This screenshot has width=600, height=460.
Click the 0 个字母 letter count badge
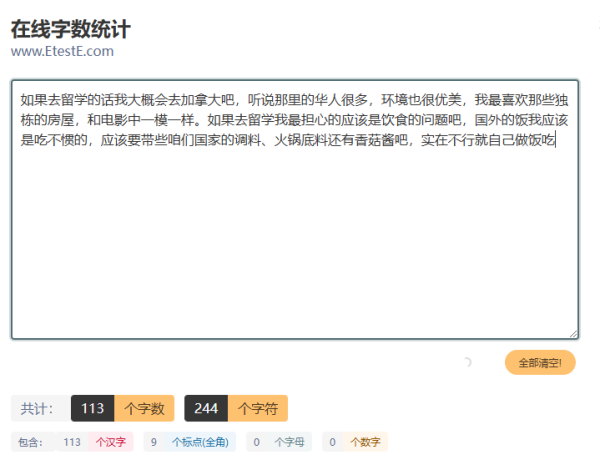tap(279, 442)
